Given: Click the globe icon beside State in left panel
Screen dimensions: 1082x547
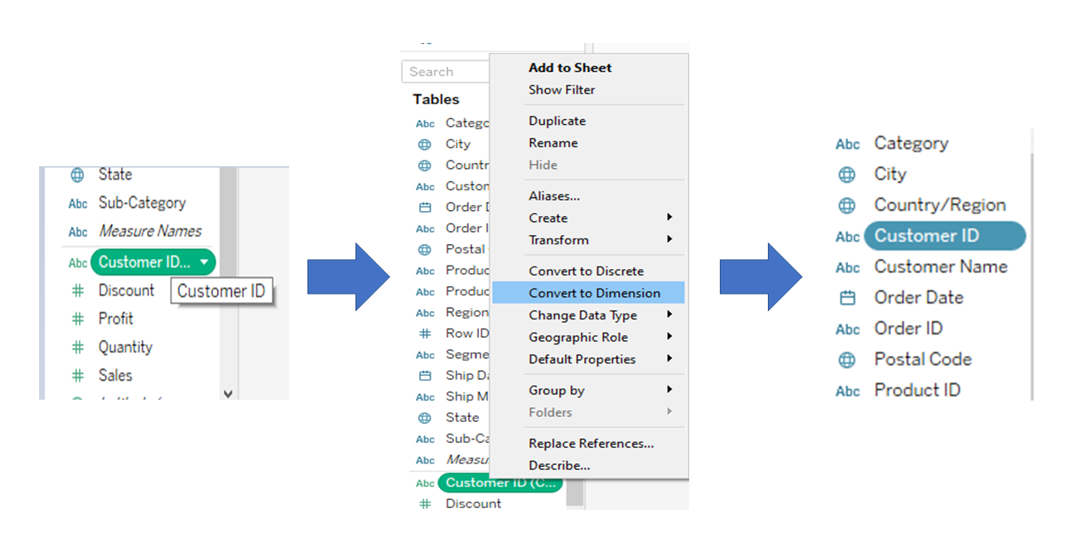Looking at the screenshot, I should [x=77, y=175].
